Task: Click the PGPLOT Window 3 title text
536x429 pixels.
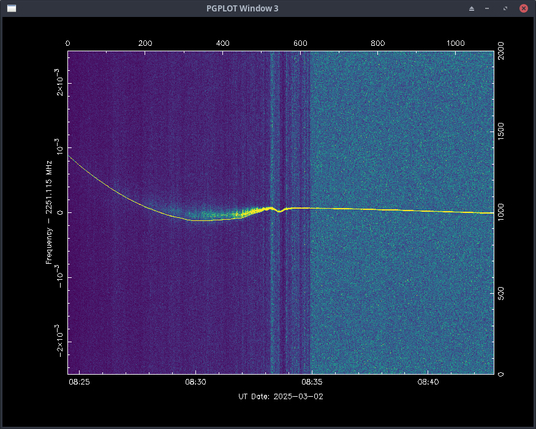Action: pos(242,9)
